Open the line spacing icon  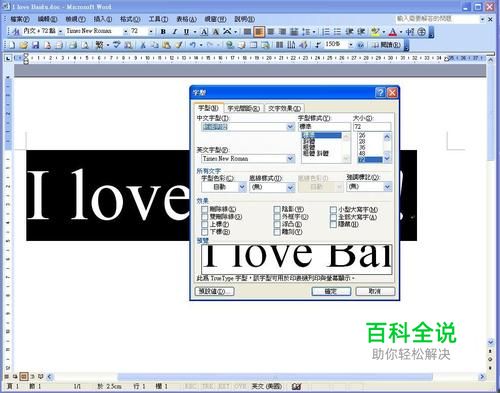point(306,32)
